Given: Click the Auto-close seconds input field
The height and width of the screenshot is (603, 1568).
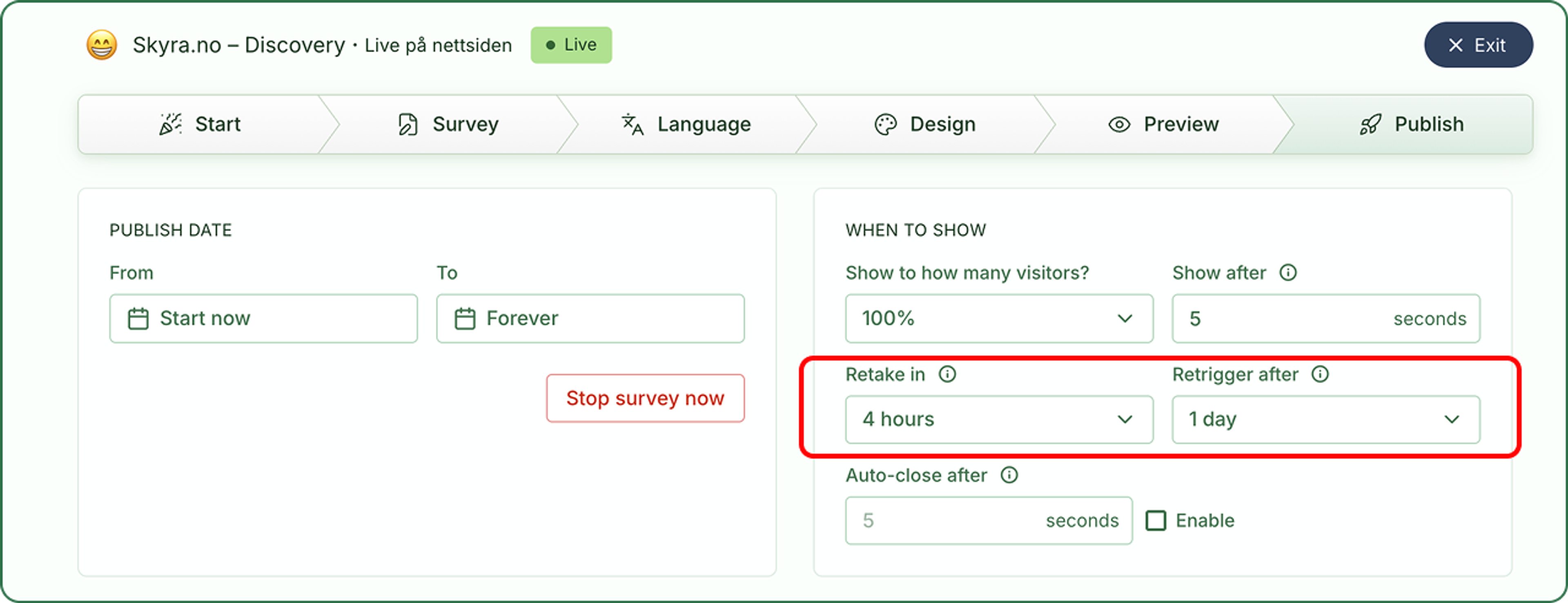Looking at the screenshot, I should click(x=989, y=520).
